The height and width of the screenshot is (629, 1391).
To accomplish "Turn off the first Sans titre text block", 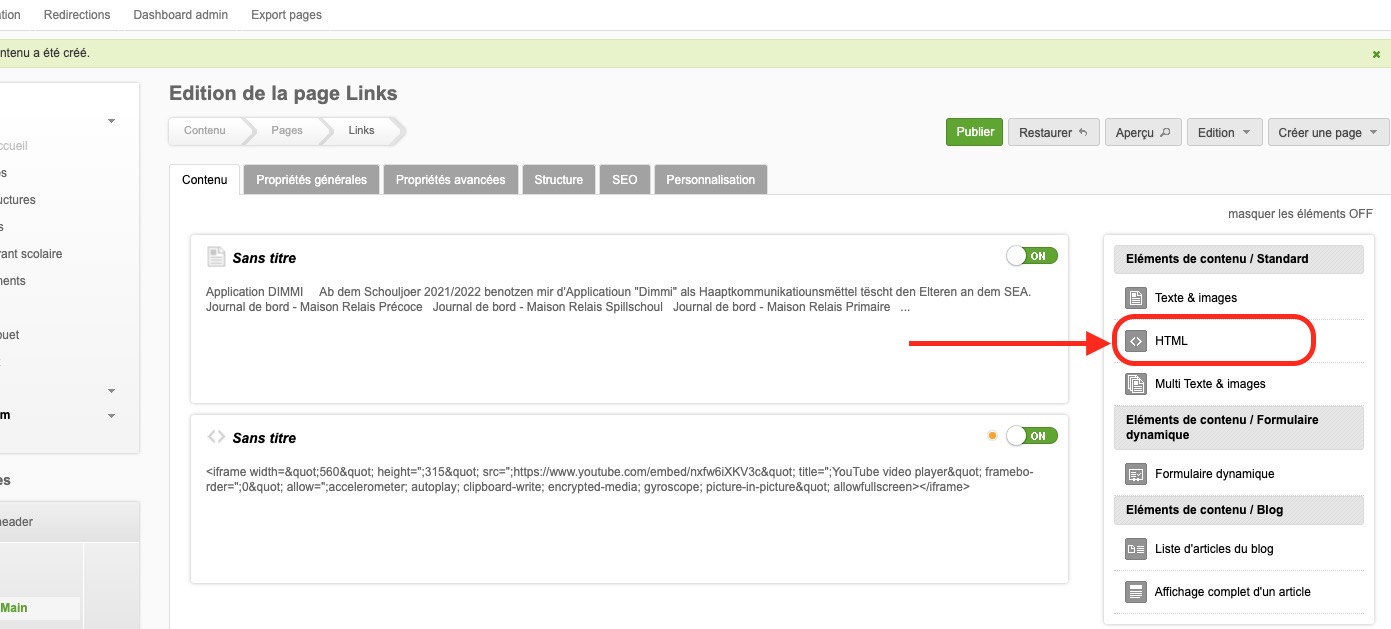I will coord(1032,256).
